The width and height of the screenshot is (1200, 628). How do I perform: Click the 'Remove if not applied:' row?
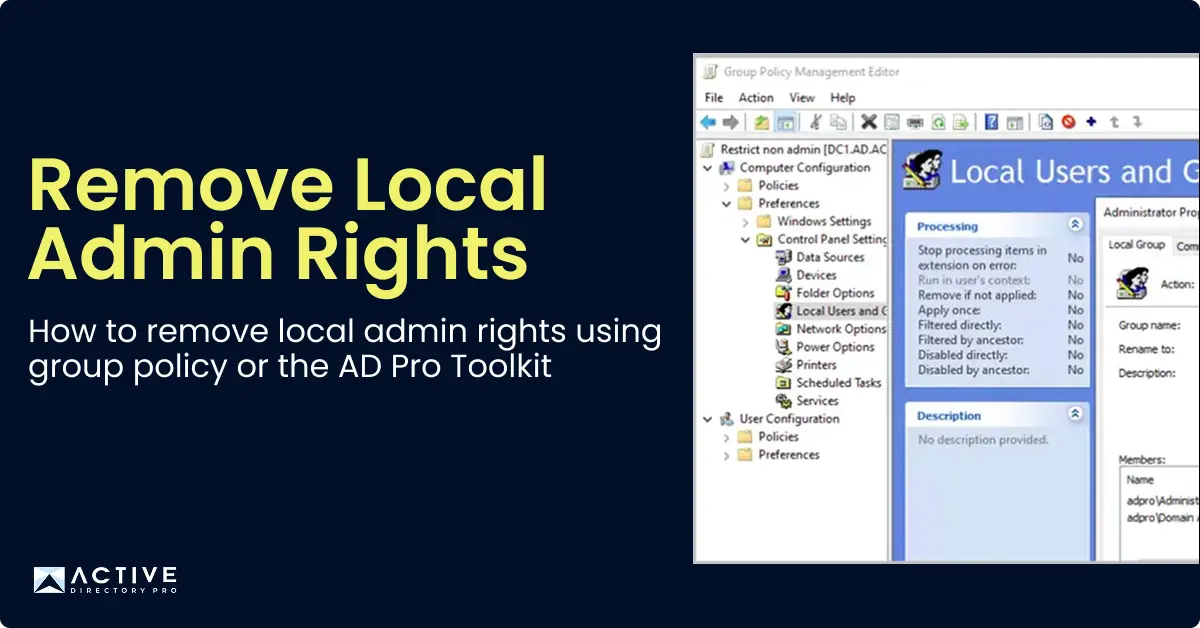[x=1000, y=295]
